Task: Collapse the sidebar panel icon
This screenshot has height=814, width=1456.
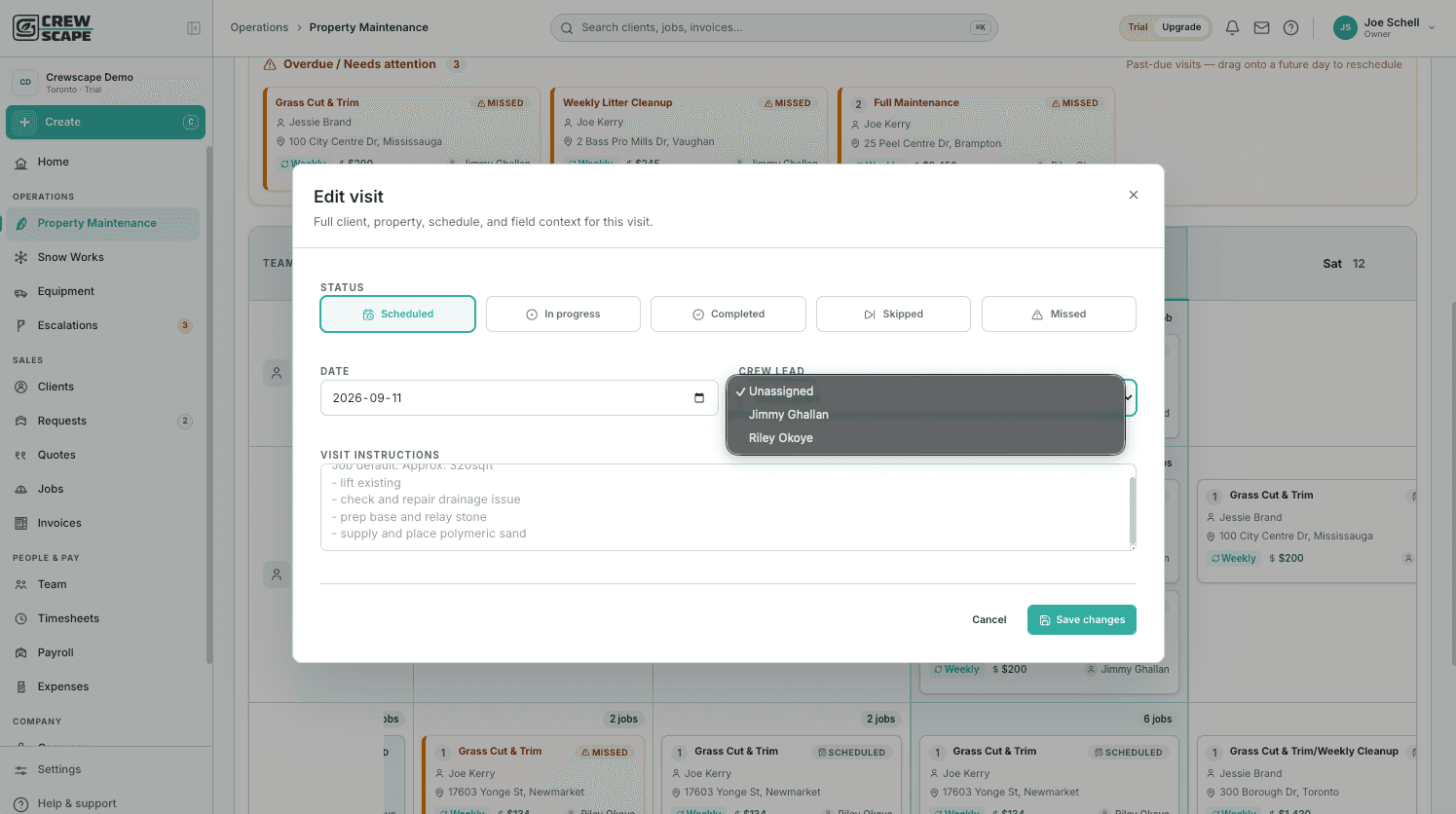Action: click(x=194, y=28)
